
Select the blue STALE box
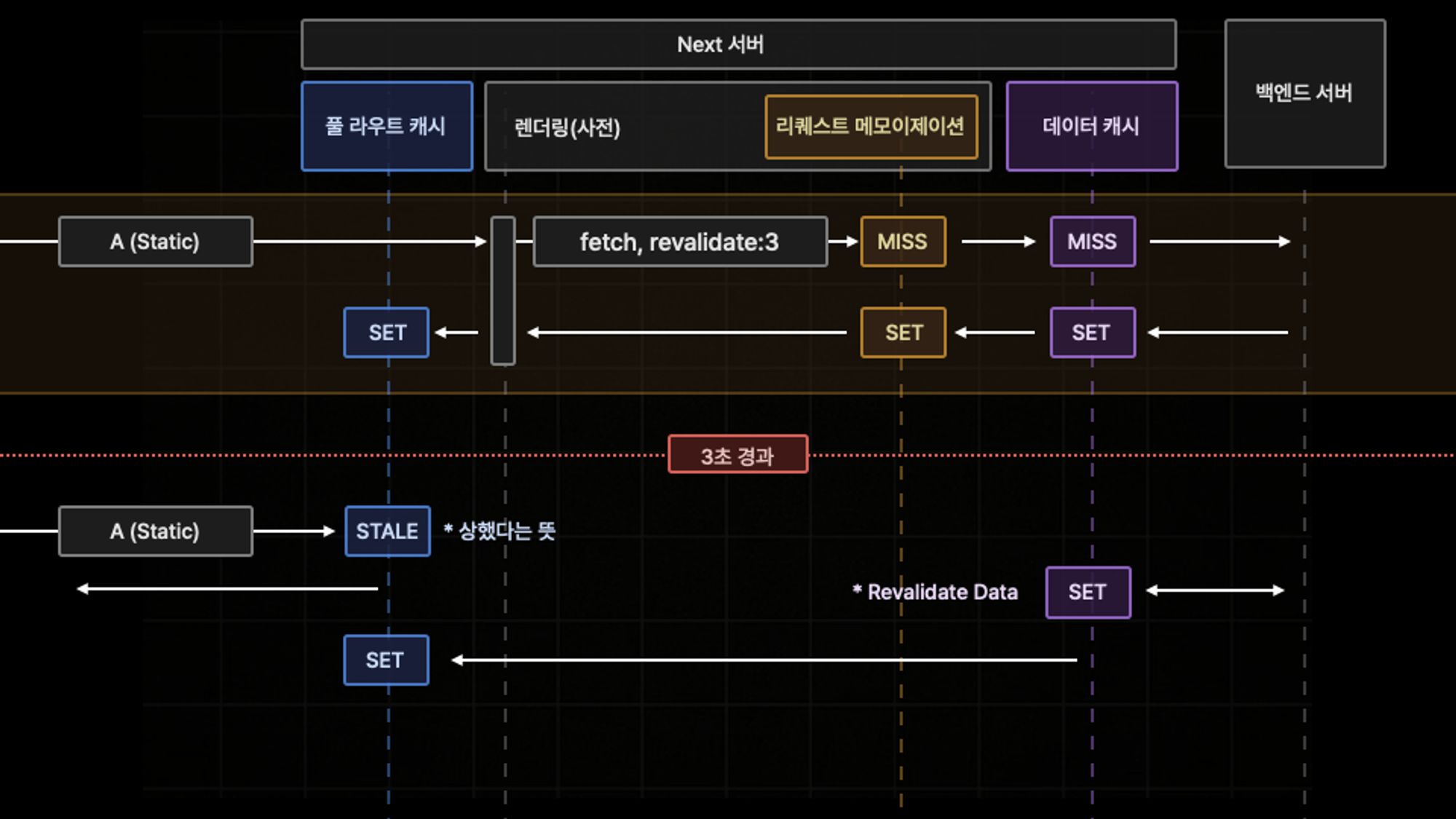click(387, 531)
